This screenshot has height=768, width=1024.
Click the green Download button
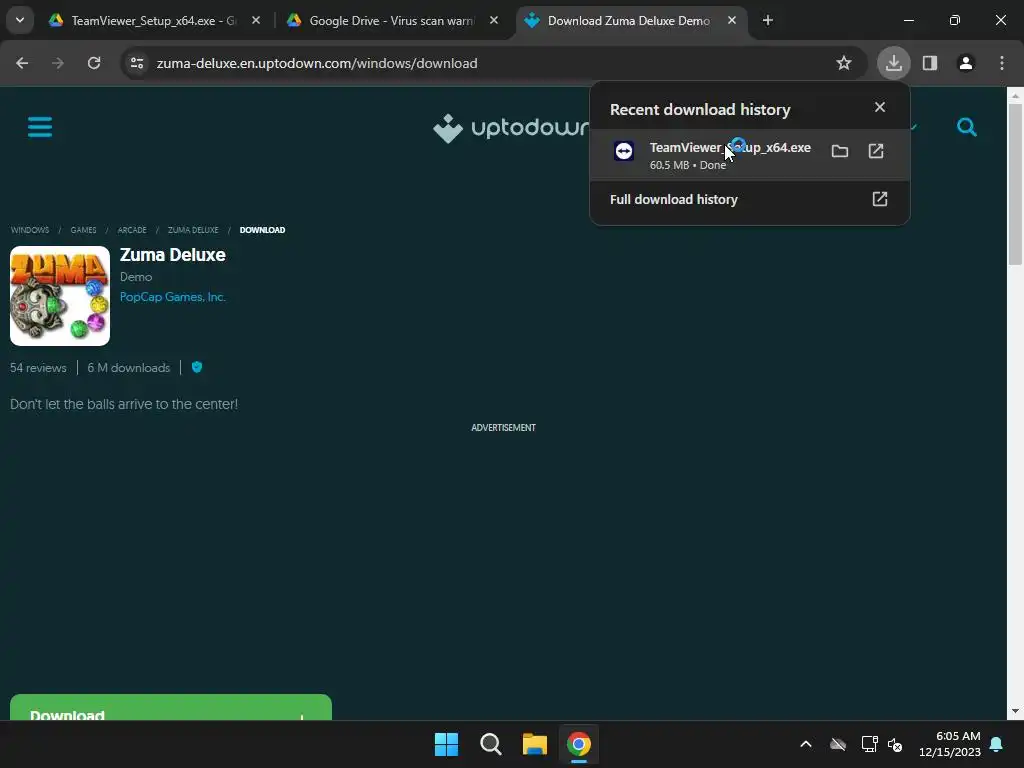point(171,708)
